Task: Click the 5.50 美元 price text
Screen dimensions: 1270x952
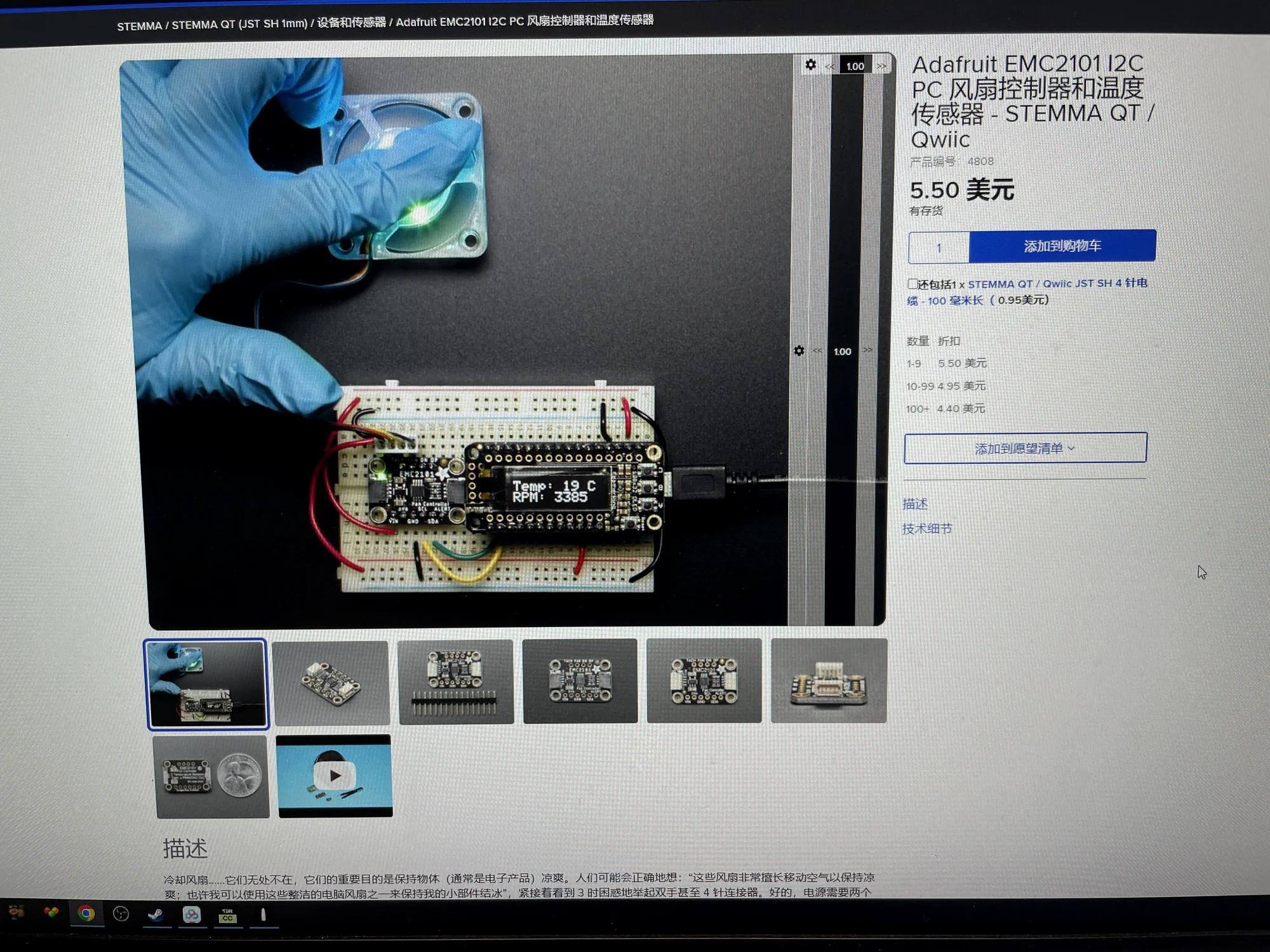Action: 962,190
